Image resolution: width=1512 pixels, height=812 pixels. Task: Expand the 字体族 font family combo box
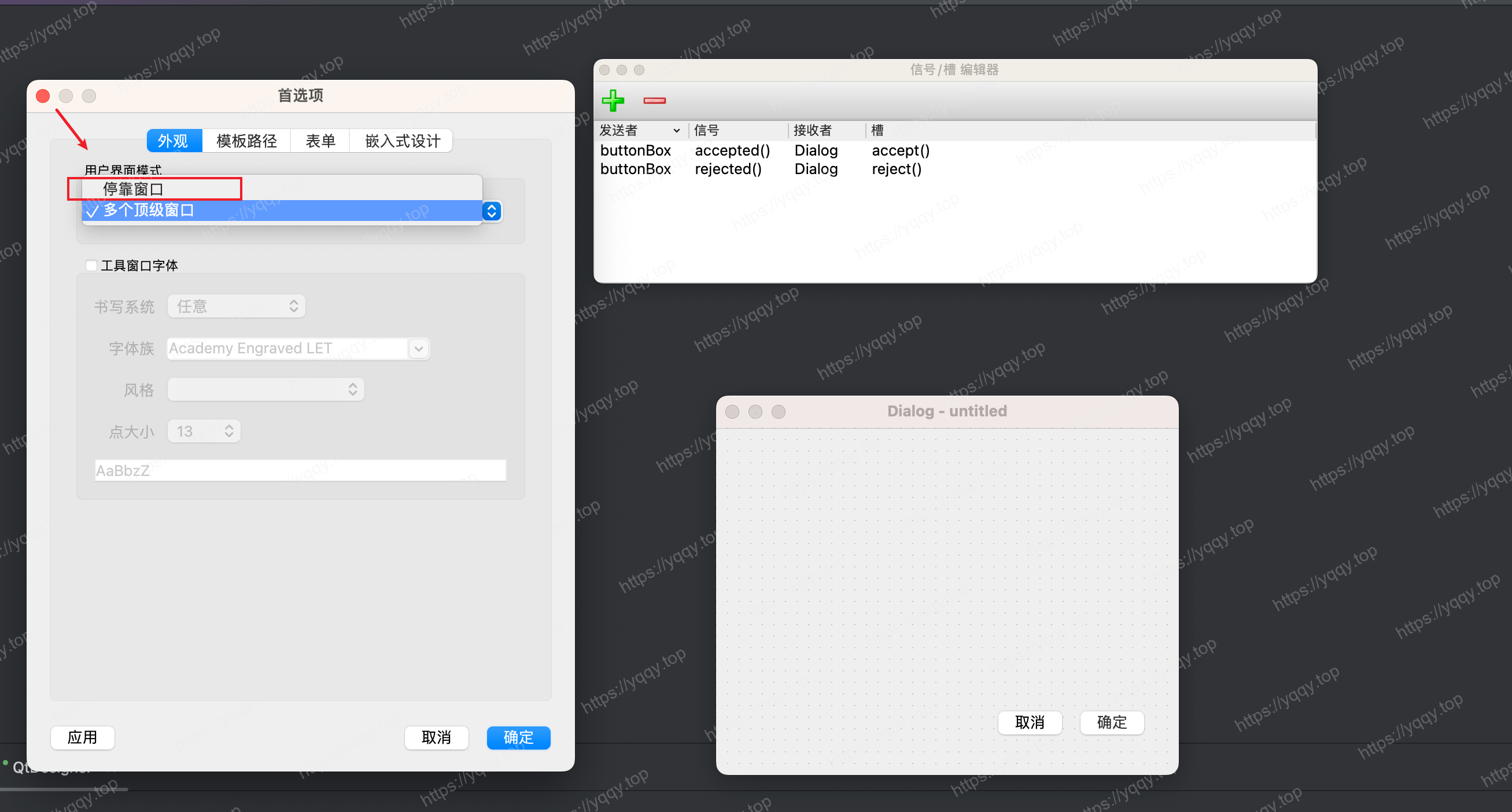pos(419,349)
